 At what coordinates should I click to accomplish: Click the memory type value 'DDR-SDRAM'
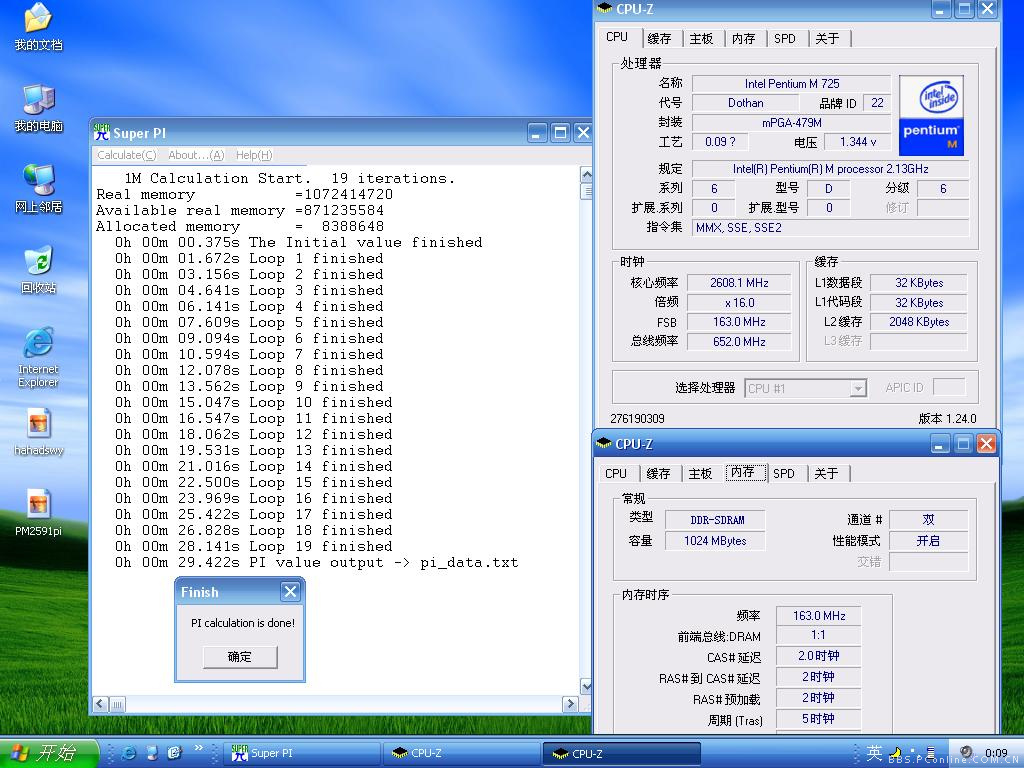tap(716, 520)
